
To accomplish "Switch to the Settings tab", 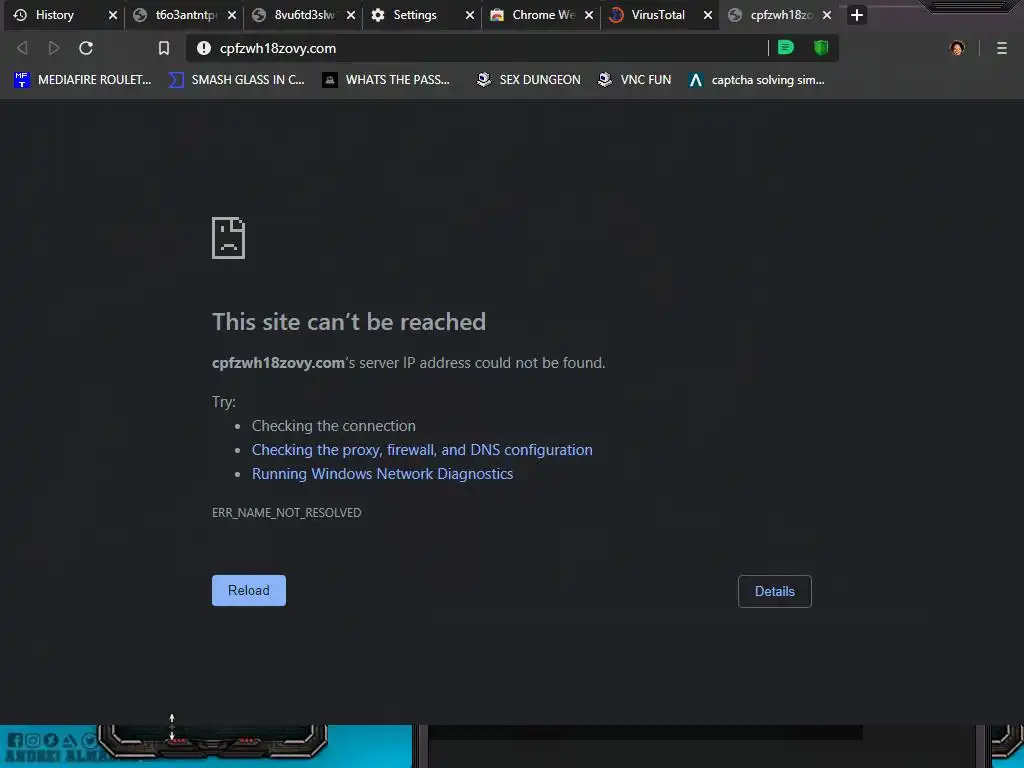I will tap(415, 15).
